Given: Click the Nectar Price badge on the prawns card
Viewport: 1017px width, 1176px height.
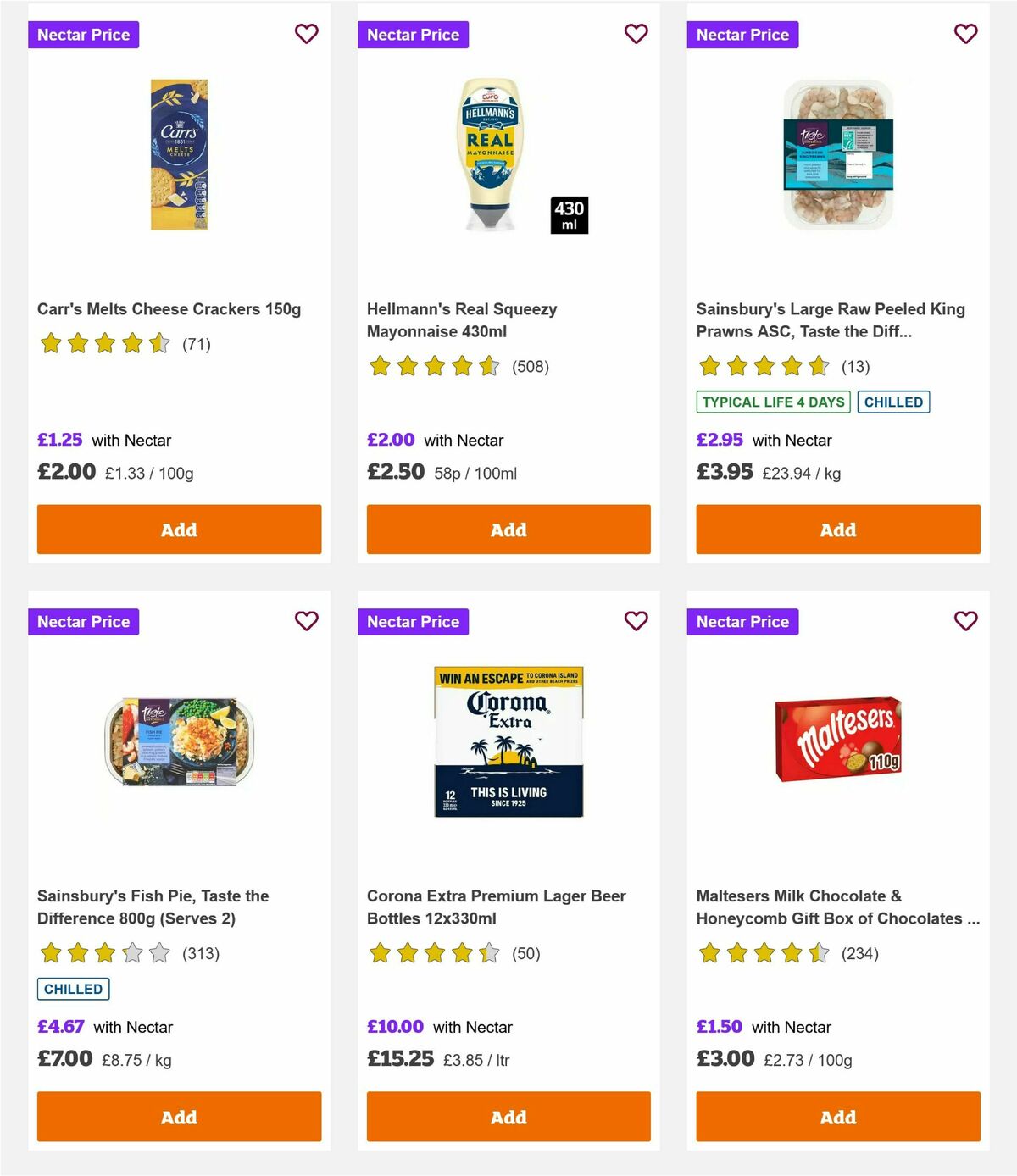Looking at the screenshot, I should pos(743,35).
